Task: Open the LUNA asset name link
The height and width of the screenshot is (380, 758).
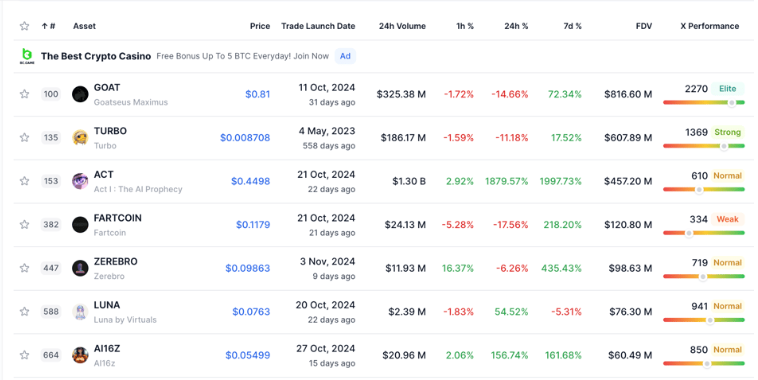Action: click(107, 305)
